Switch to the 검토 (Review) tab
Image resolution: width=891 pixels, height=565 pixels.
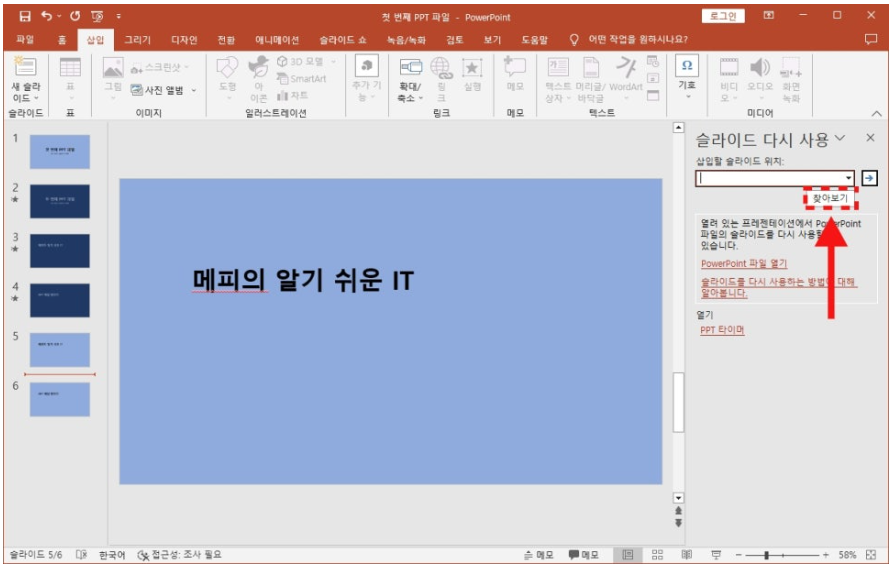coord(455,39)
